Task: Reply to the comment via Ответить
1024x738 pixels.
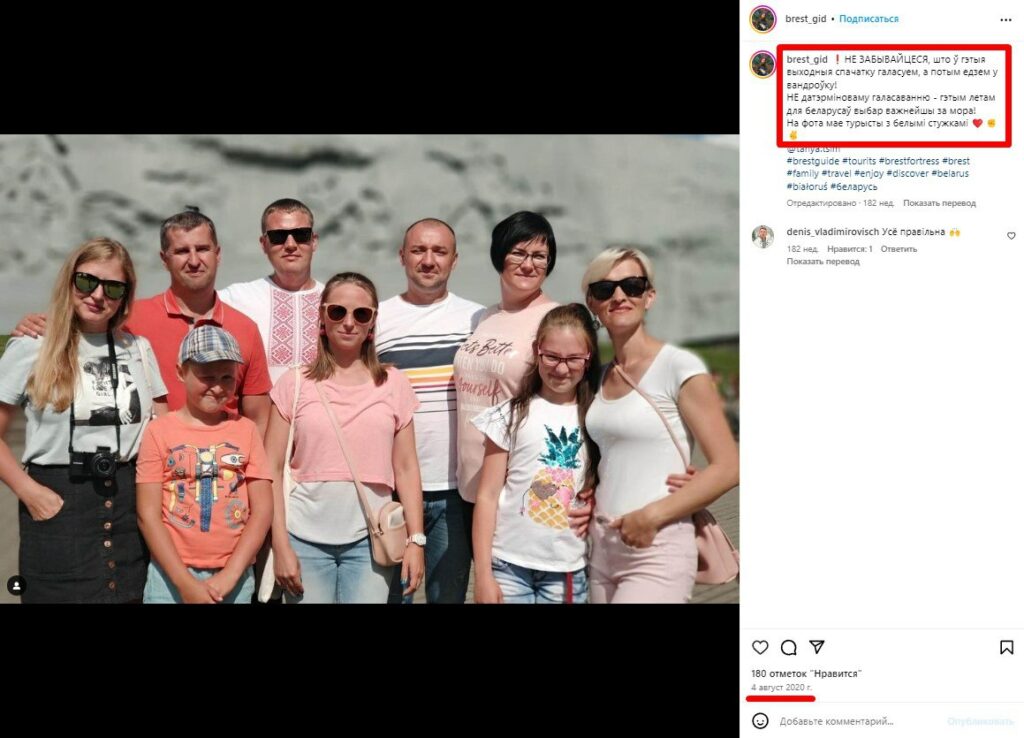Action: (x=899, y=249)
